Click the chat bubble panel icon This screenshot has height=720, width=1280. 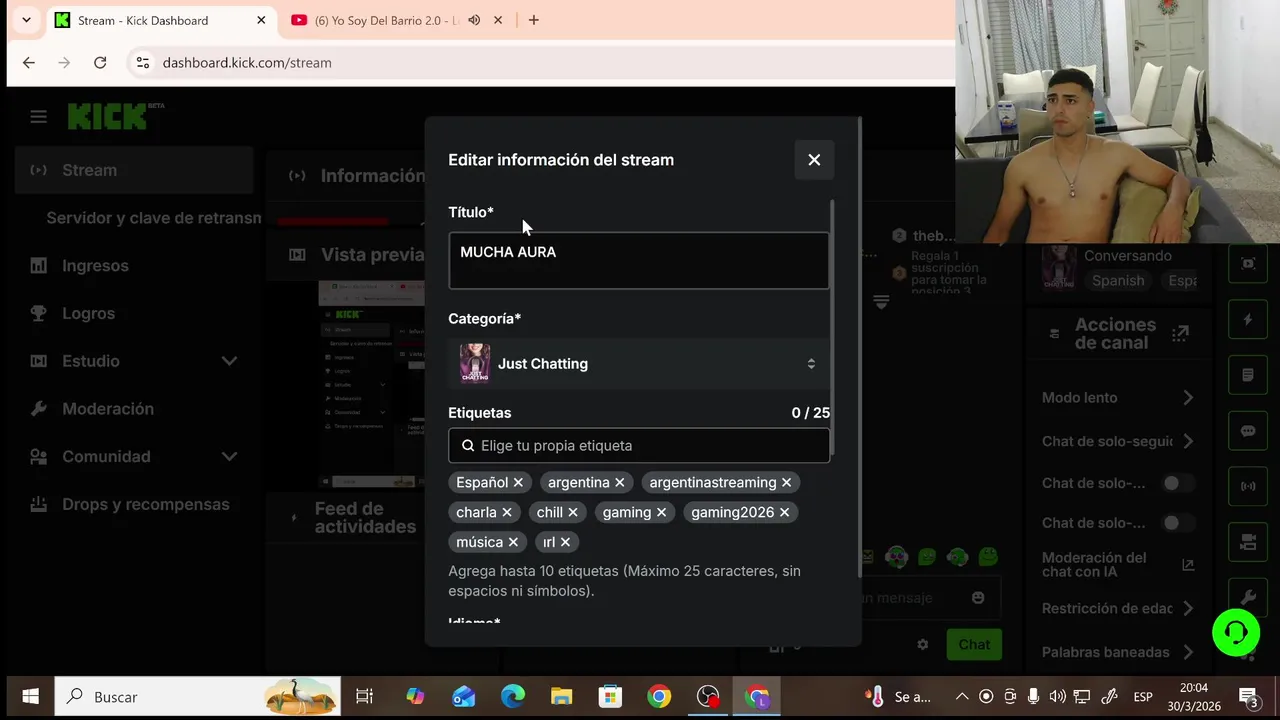(x=1248, y=431)
